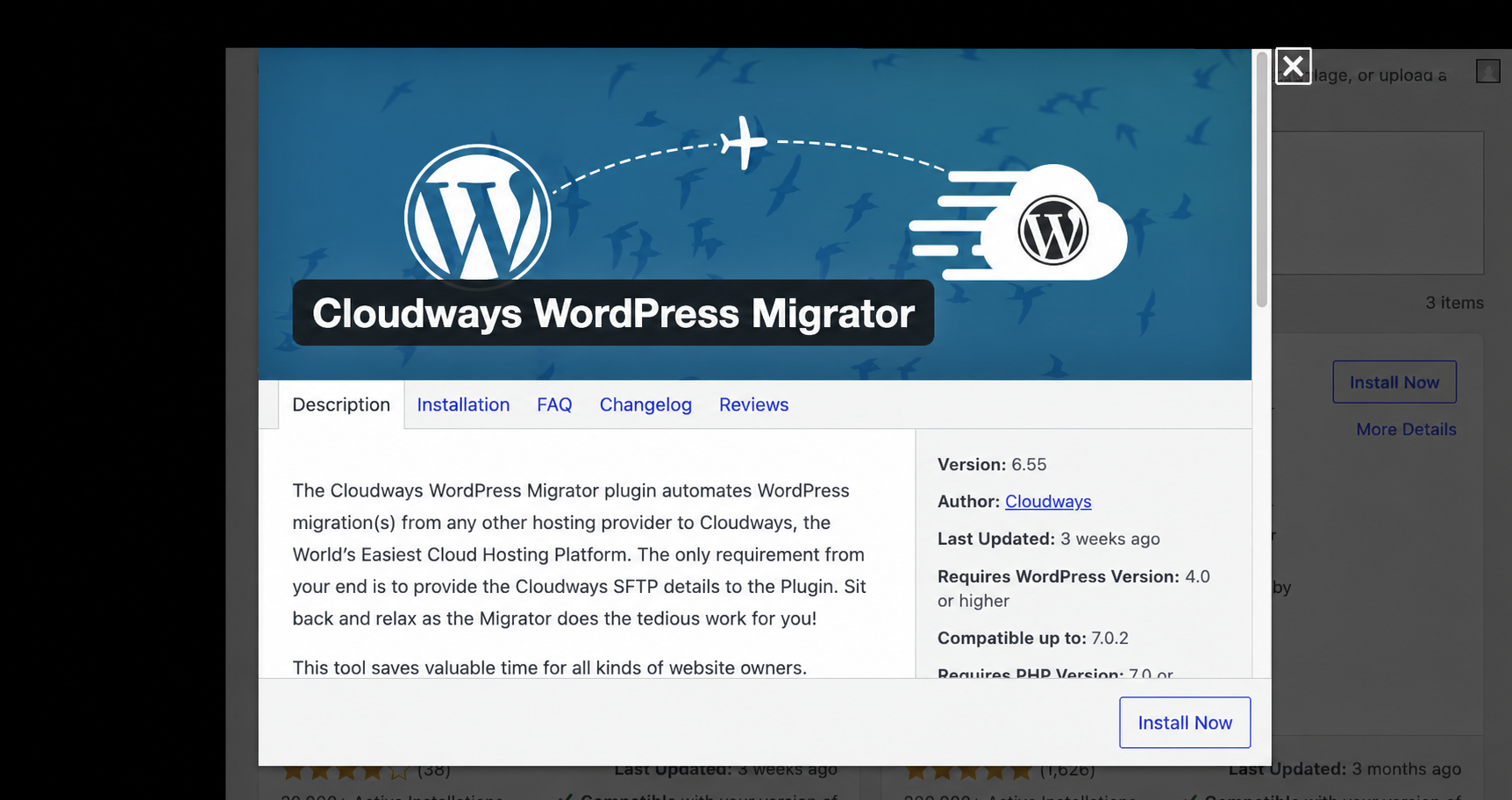
Task: View the Changelog tab
Action: 645,404
